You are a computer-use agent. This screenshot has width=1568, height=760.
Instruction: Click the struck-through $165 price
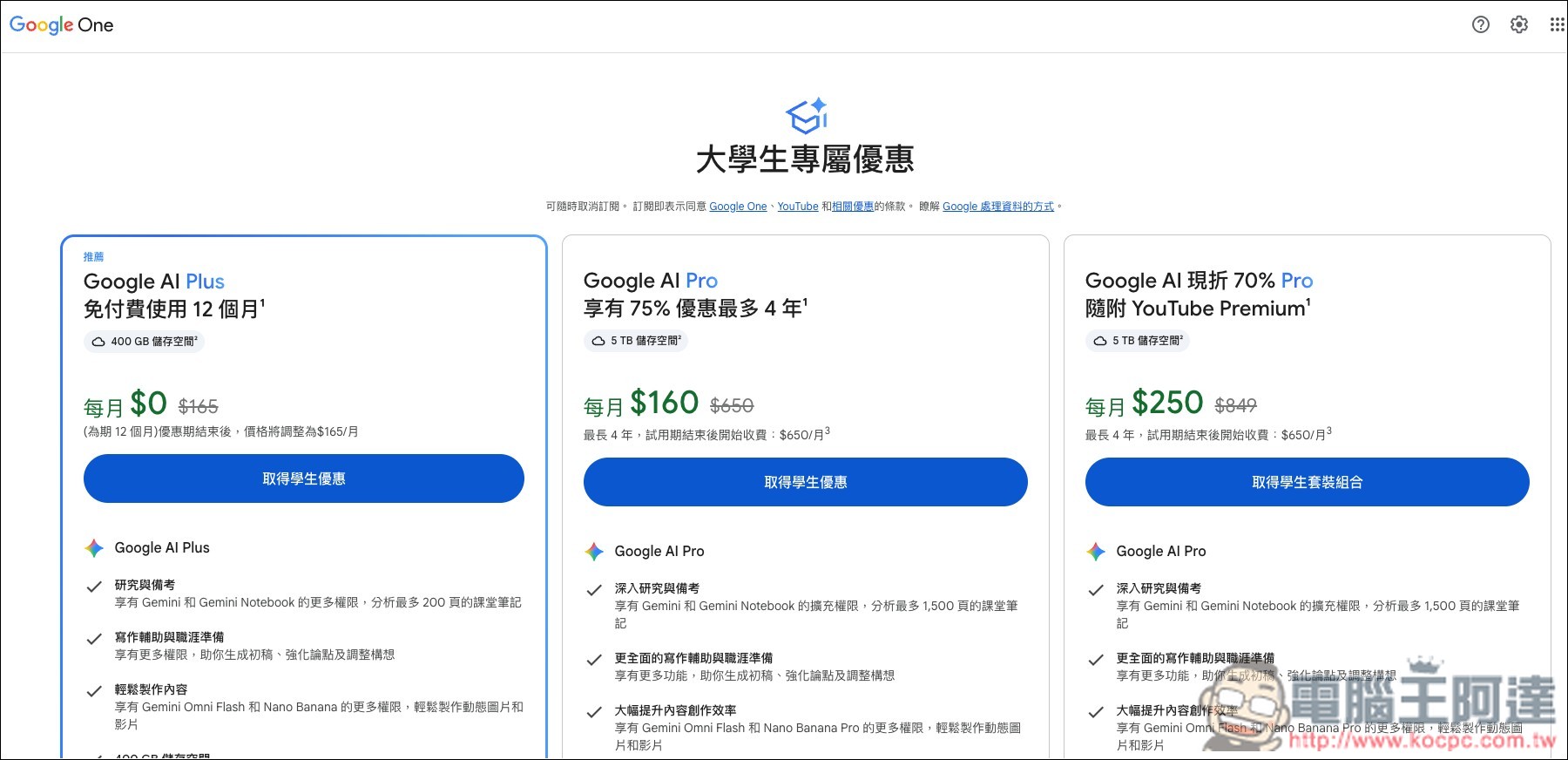(x=199, y=406)
